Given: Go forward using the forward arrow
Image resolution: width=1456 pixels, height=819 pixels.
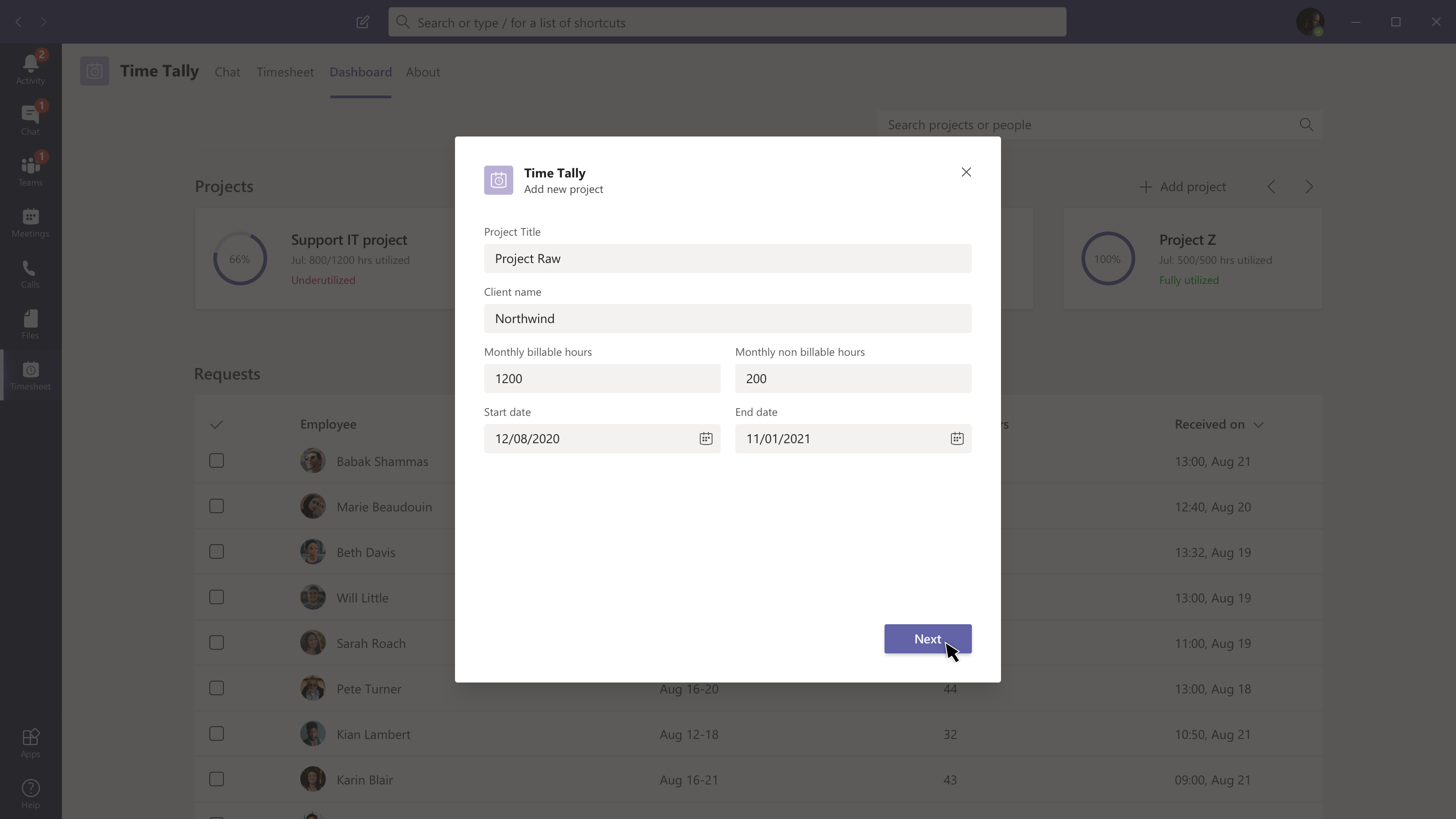Looking at the screenshot, I should [44, 22].
